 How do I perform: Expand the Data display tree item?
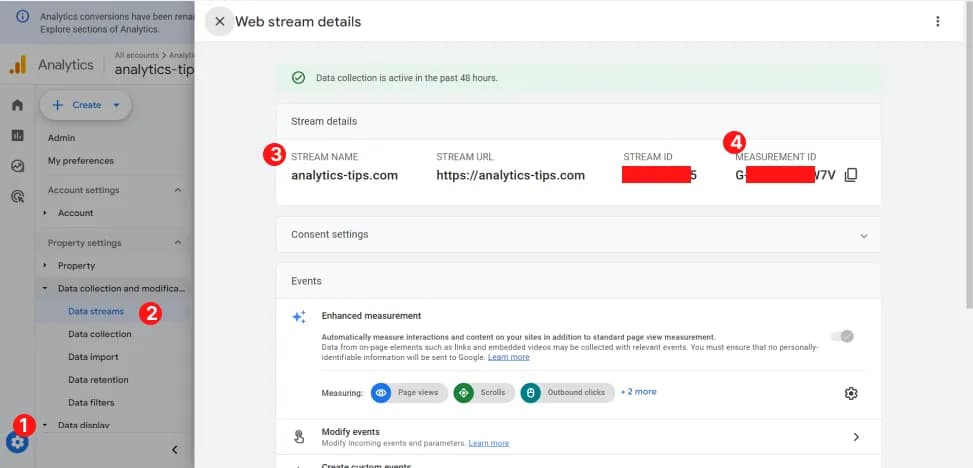click(45, 425)
